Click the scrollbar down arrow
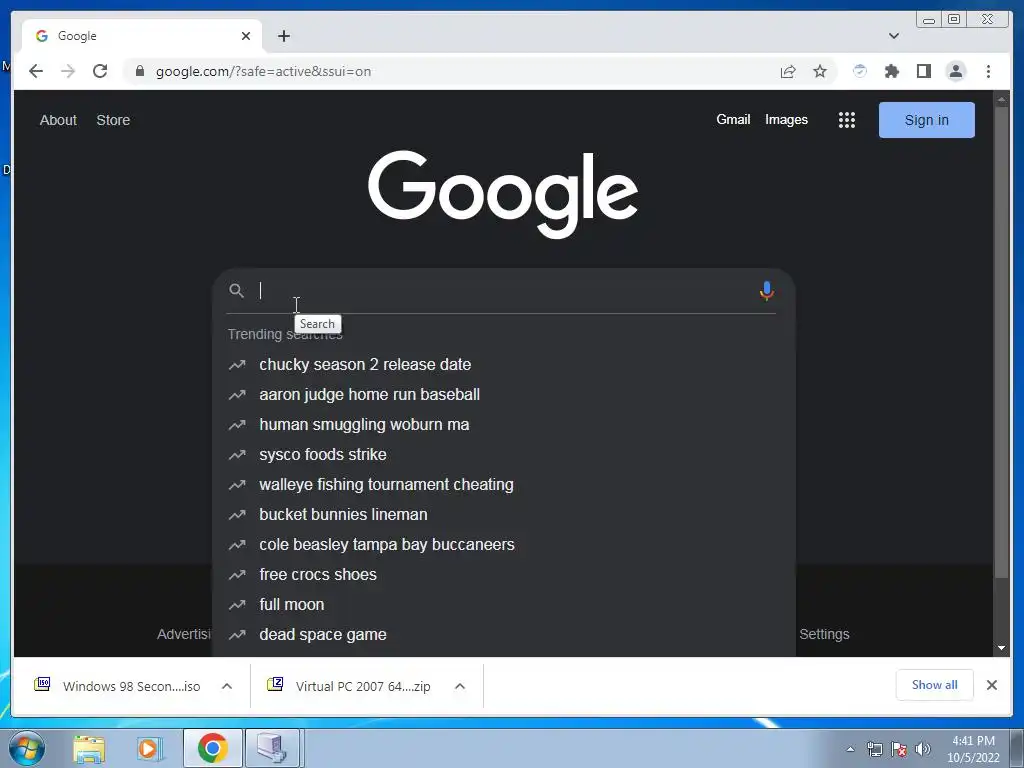Image resolution: width=1024 pixels, height=768 pixels. point(1001,648)
